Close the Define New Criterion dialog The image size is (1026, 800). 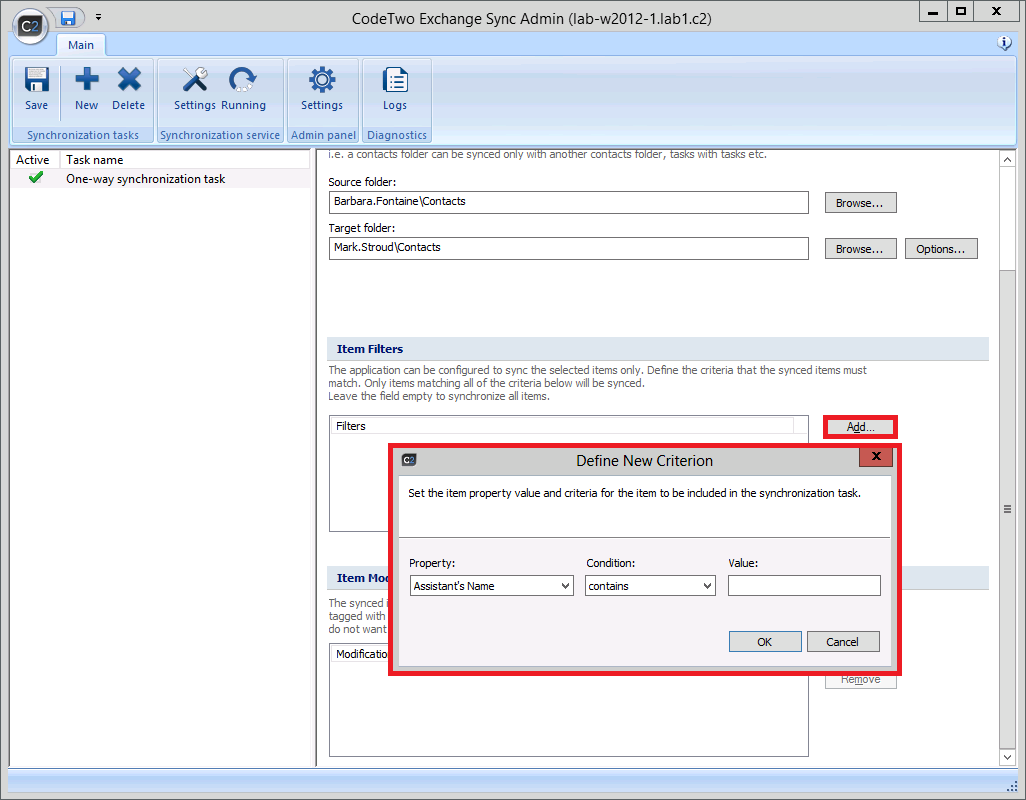point(876,457)
